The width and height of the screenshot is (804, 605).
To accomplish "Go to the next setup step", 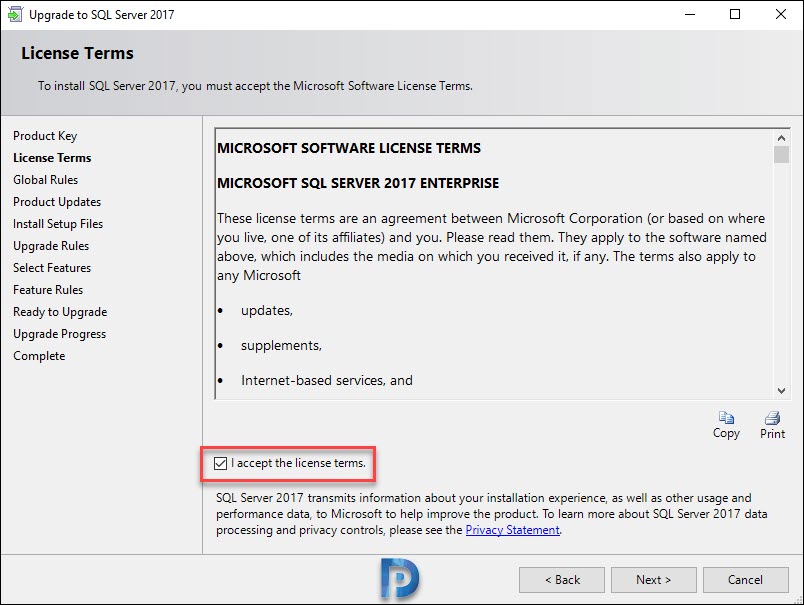I will coord(654,580).
